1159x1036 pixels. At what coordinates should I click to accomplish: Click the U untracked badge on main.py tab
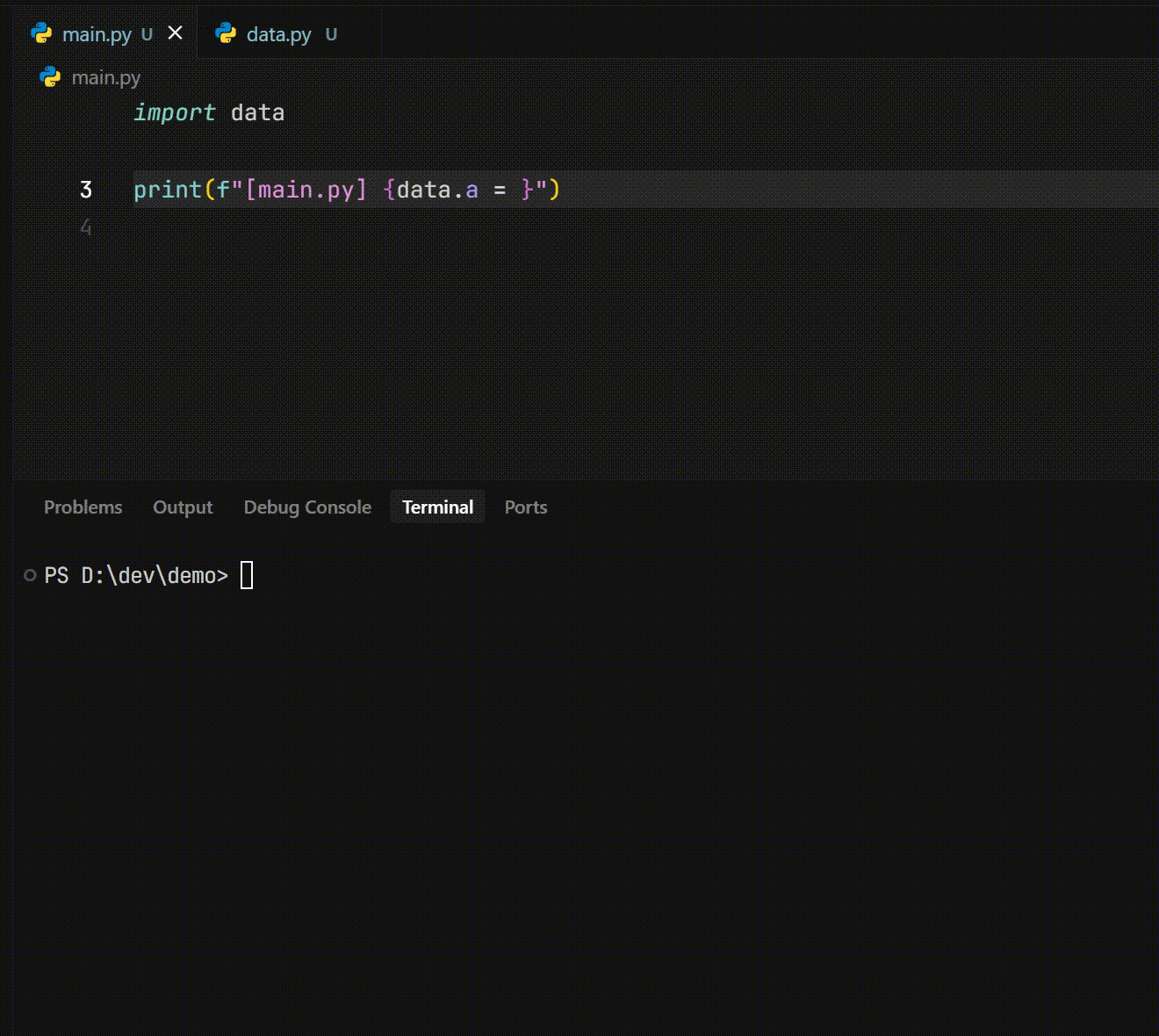pos(146,34)
